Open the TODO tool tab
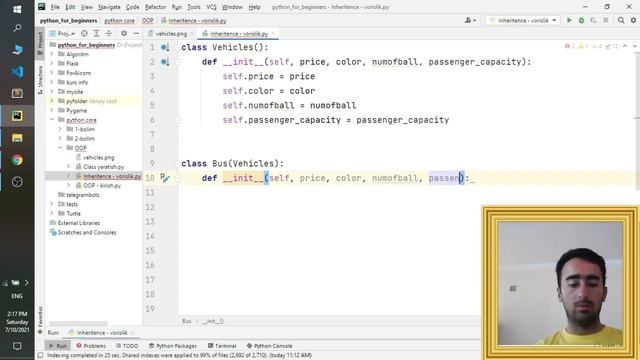Screen dimensions: 640x360 [127, 346]
